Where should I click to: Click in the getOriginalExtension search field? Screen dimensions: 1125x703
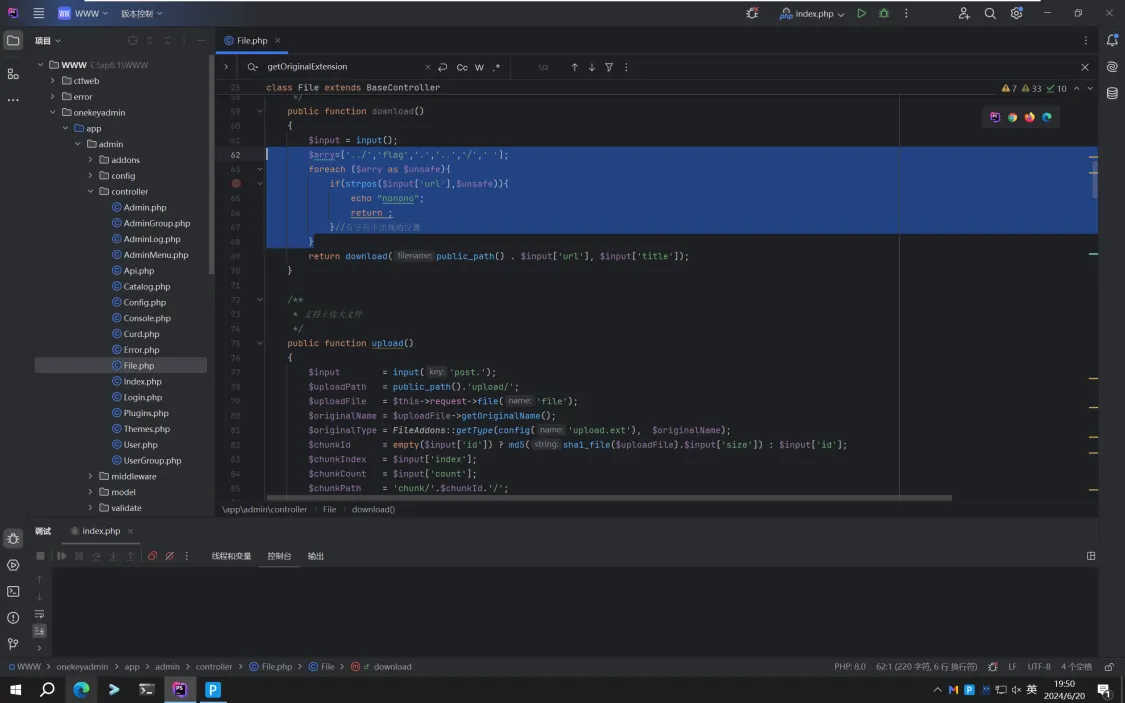pyautogui.click(x=343, y=67)
